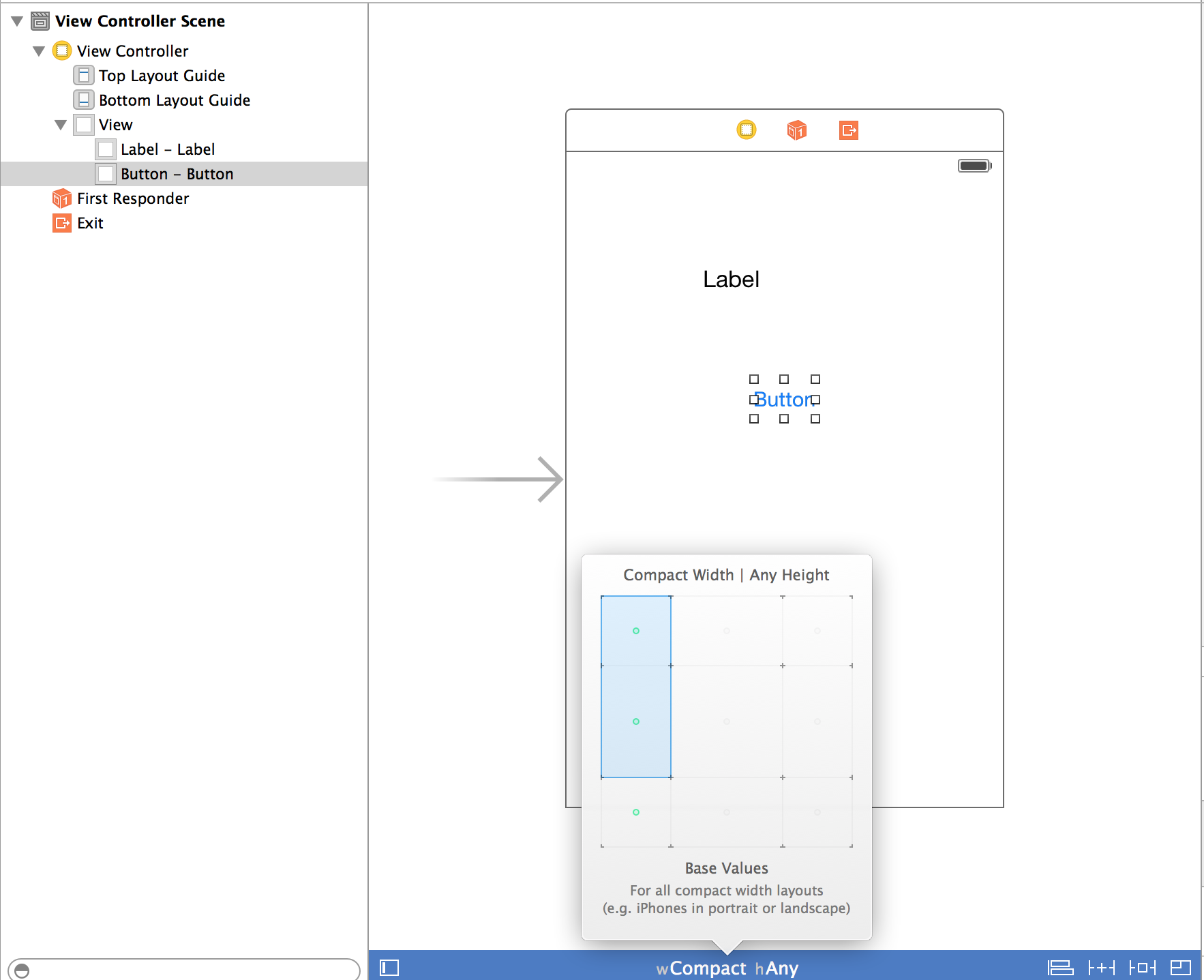Image resolution: width=1204 pixels, height=980 pixels.
Task: Open the Pin constraints menu icon
Action: pos(1102,968)
